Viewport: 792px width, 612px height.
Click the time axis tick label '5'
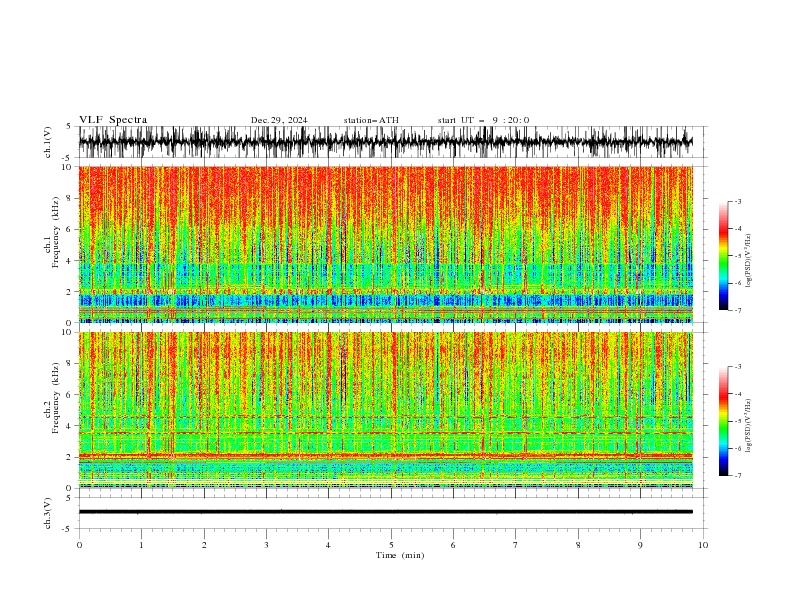(x=391, y=545)
